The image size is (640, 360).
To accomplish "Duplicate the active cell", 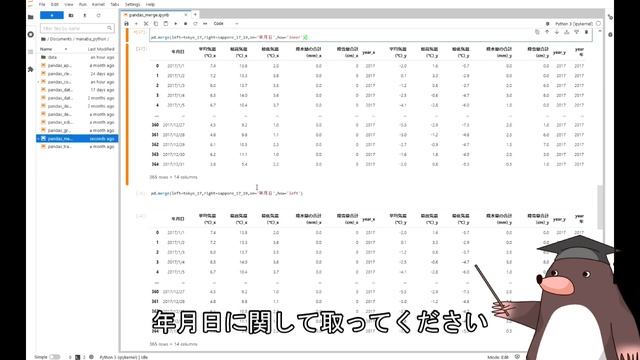I will point(537,32).
